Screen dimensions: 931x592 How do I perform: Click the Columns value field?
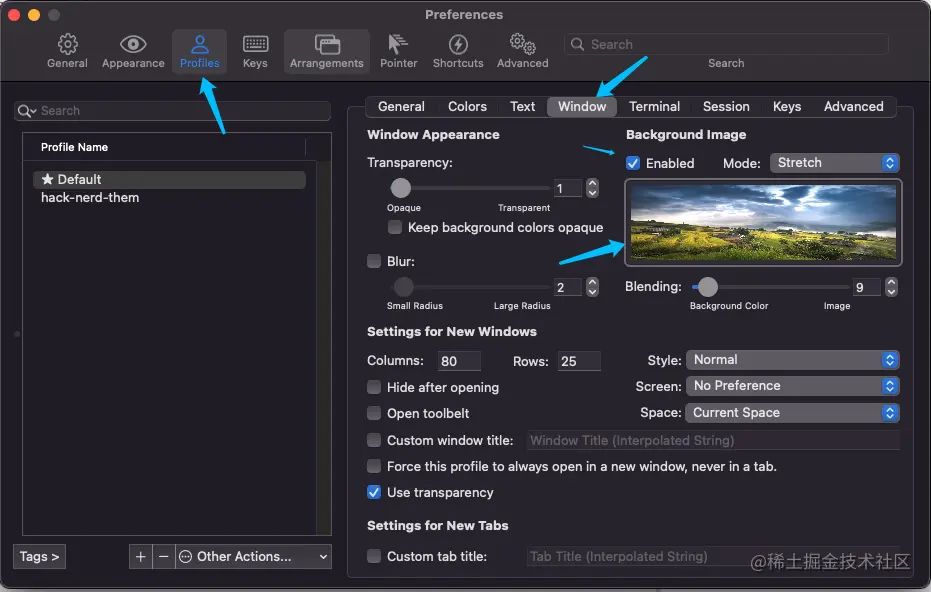459,361
